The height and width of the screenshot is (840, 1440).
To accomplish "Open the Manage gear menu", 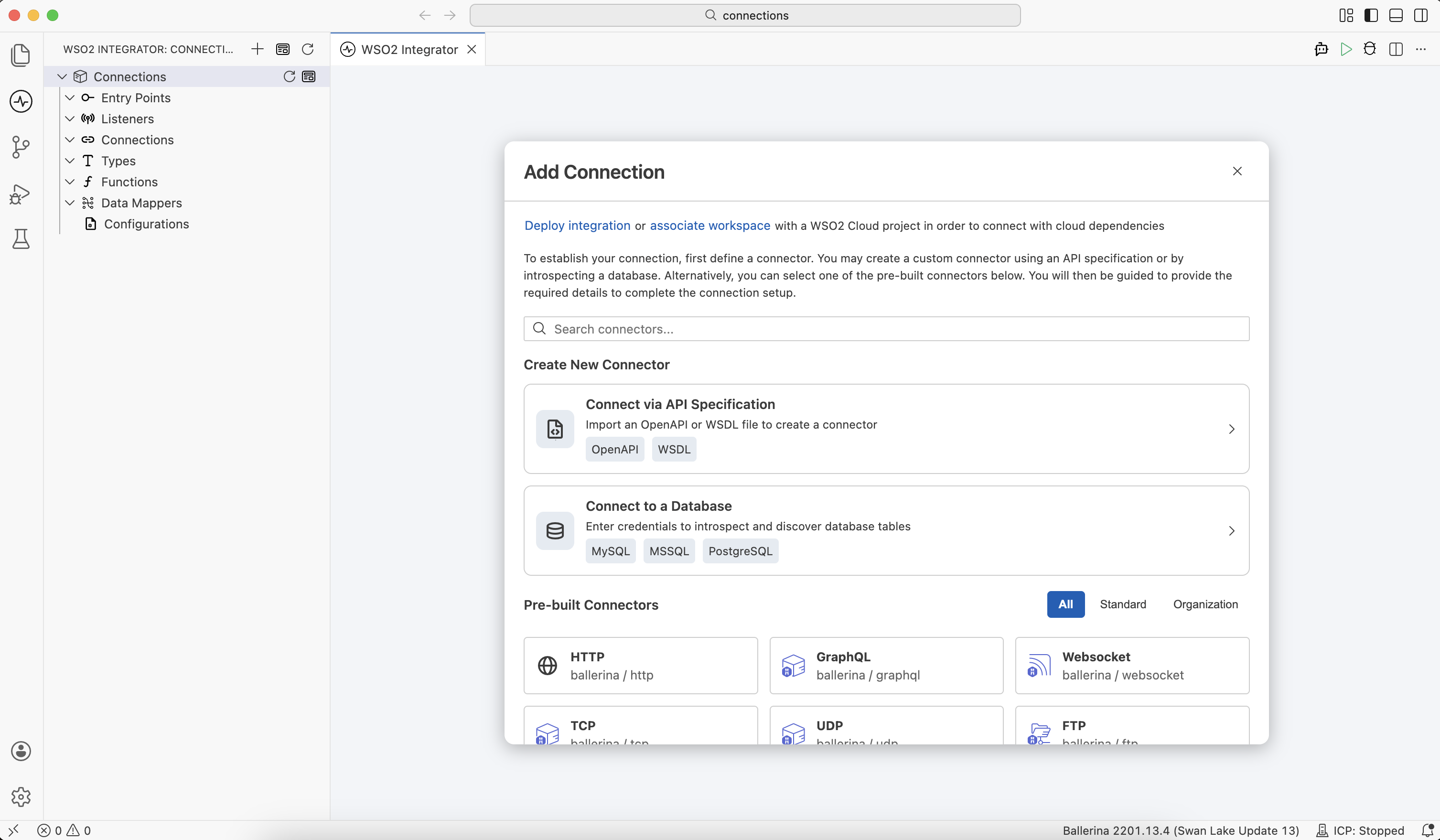I will 21,797.
